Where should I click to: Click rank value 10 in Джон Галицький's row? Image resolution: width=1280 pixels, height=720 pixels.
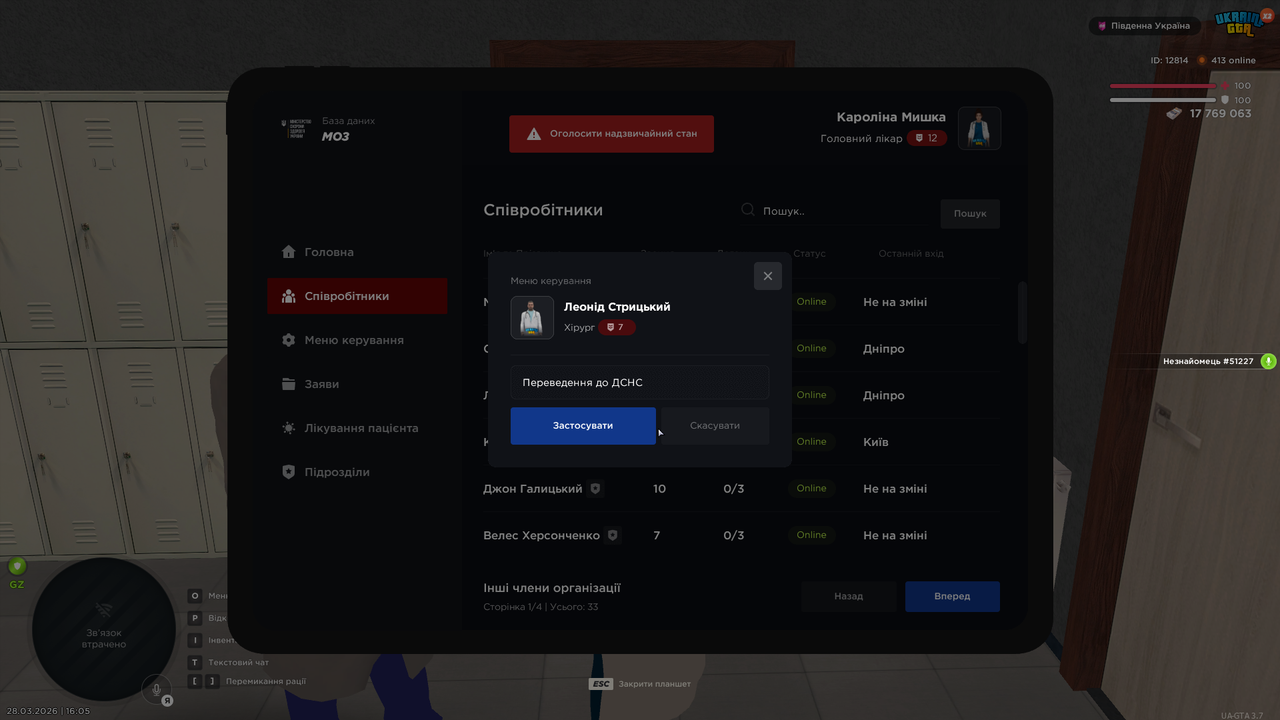tap(659, 489)
